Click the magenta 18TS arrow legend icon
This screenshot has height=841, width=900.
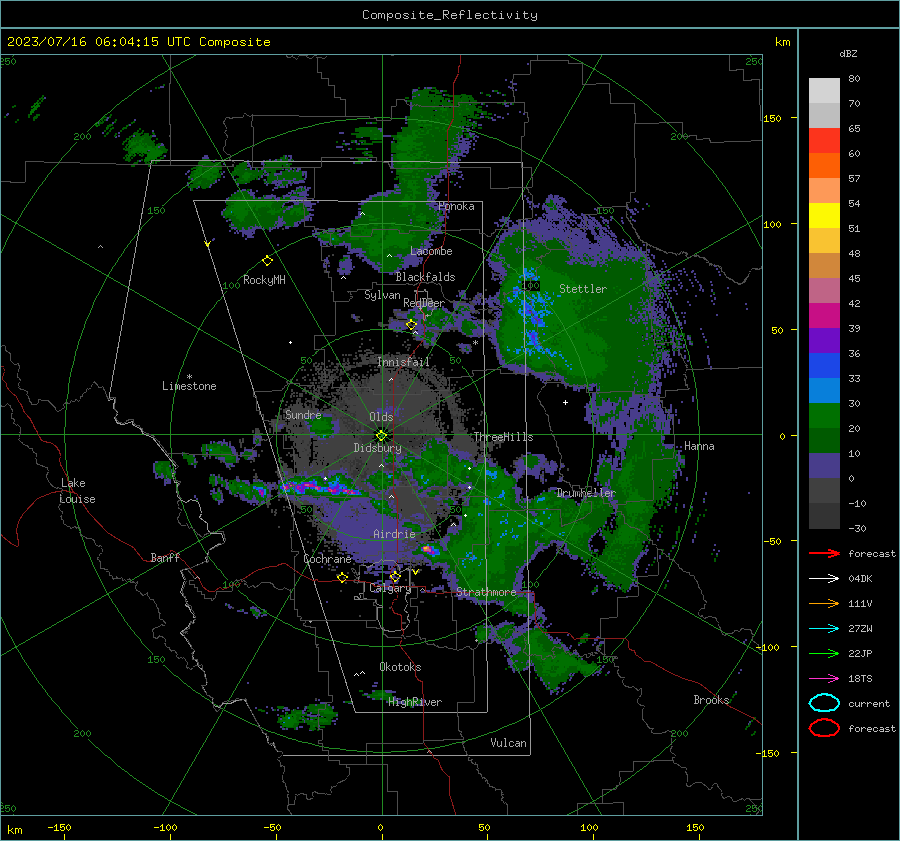pos(824,679)
